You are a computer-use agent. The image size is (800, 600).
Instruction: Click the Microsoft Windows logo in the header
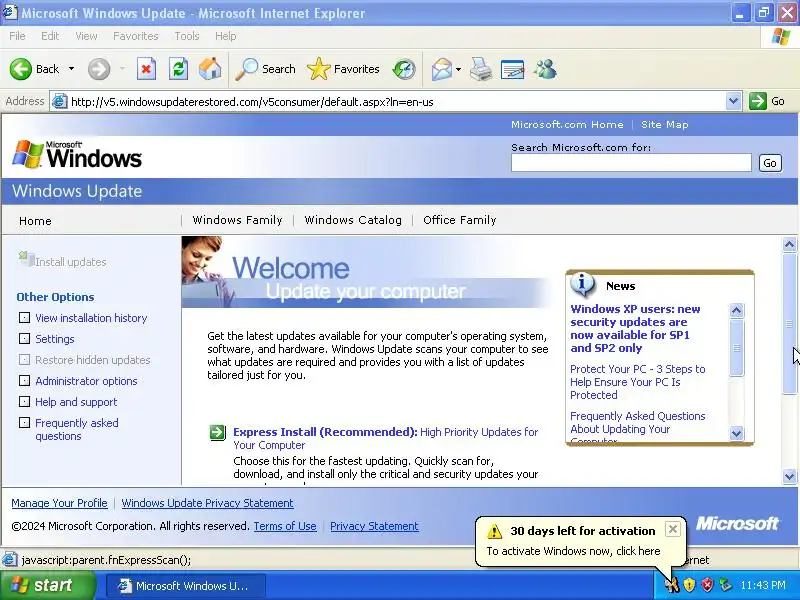tap(77, 155)
